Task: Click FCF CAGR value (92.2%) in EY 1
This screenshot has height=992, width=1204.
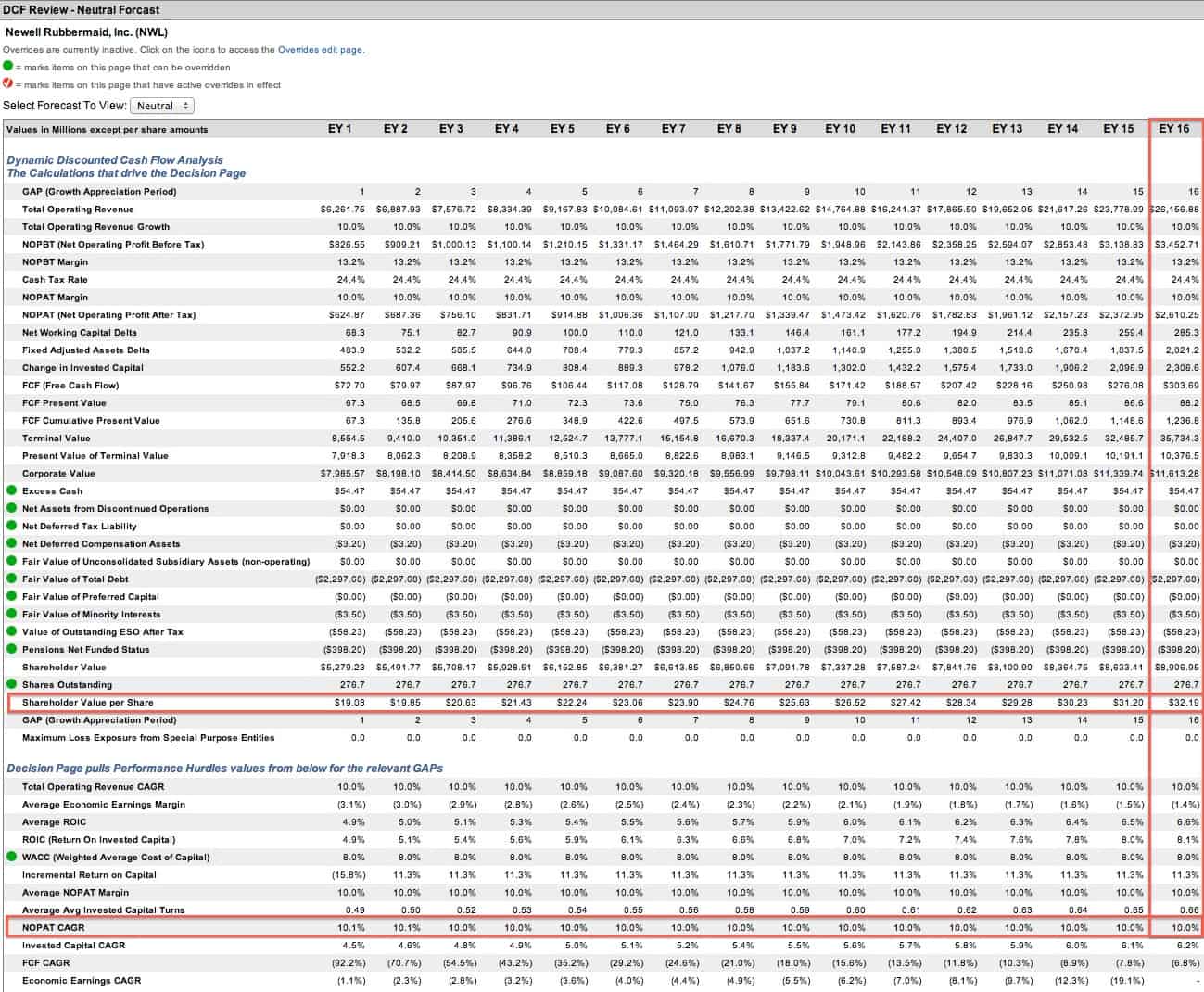Action: click(349, 963)
